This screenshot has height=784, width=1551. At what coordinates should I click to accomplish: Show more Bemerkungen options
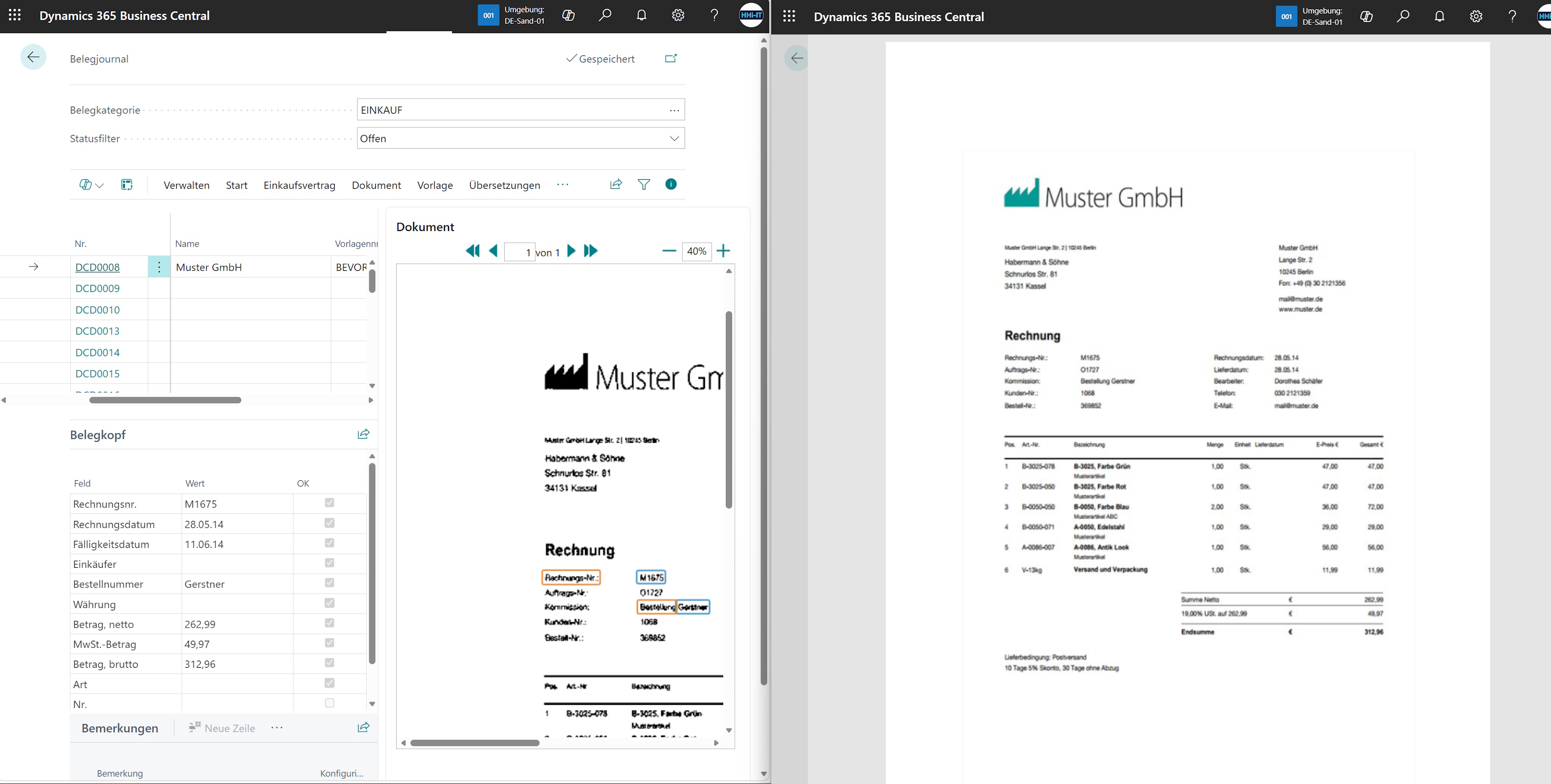point(277,728)
